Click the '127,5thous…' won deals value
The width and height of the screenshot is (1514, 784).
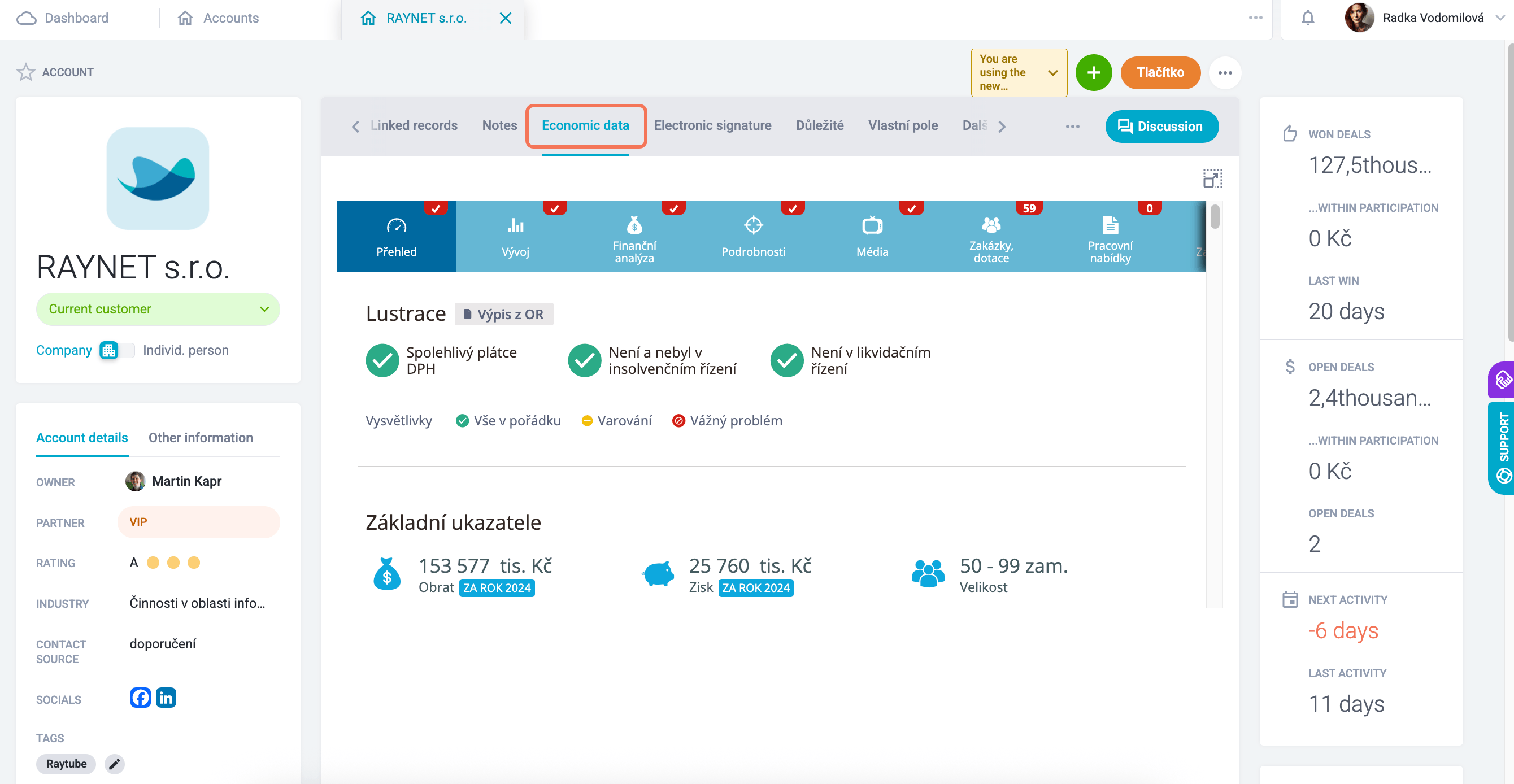pos(1369,165)
